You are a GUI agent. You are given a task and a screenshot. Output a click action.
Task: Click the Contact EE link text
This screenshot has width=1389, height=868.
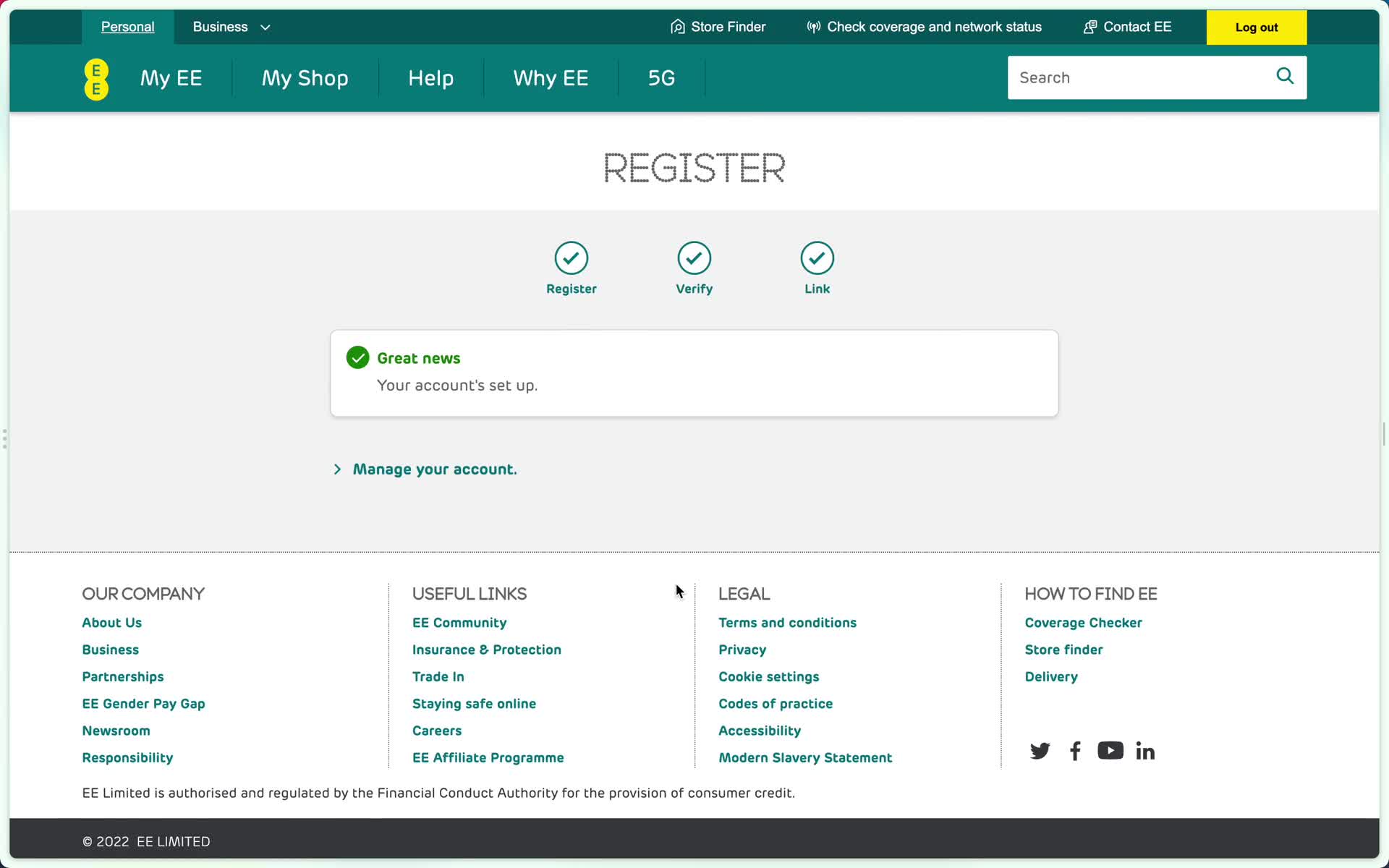(x=1137, y=27)
